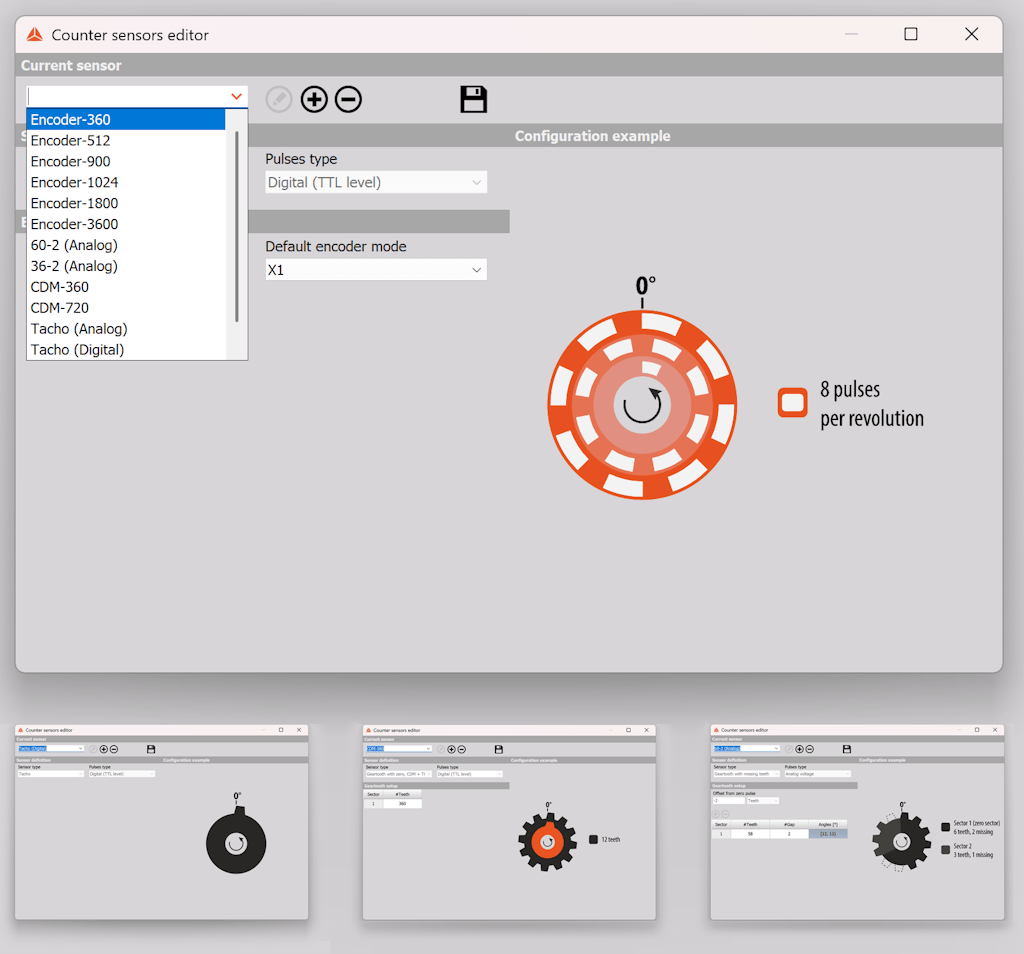Click the 8 pulses per revolution legend box

(x=792, y=402)
